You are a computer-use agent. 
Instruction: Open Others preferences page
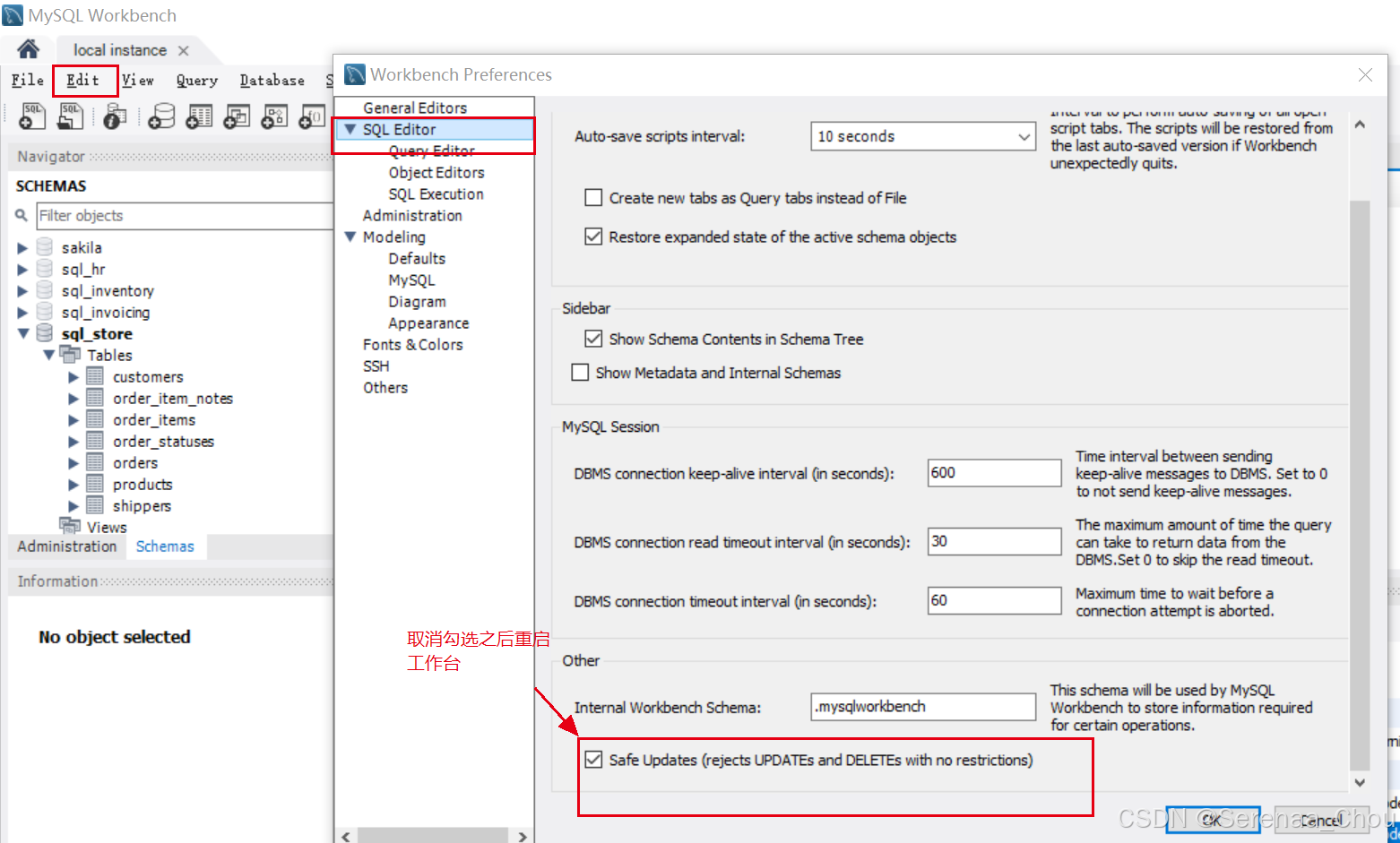click(385, 387)
